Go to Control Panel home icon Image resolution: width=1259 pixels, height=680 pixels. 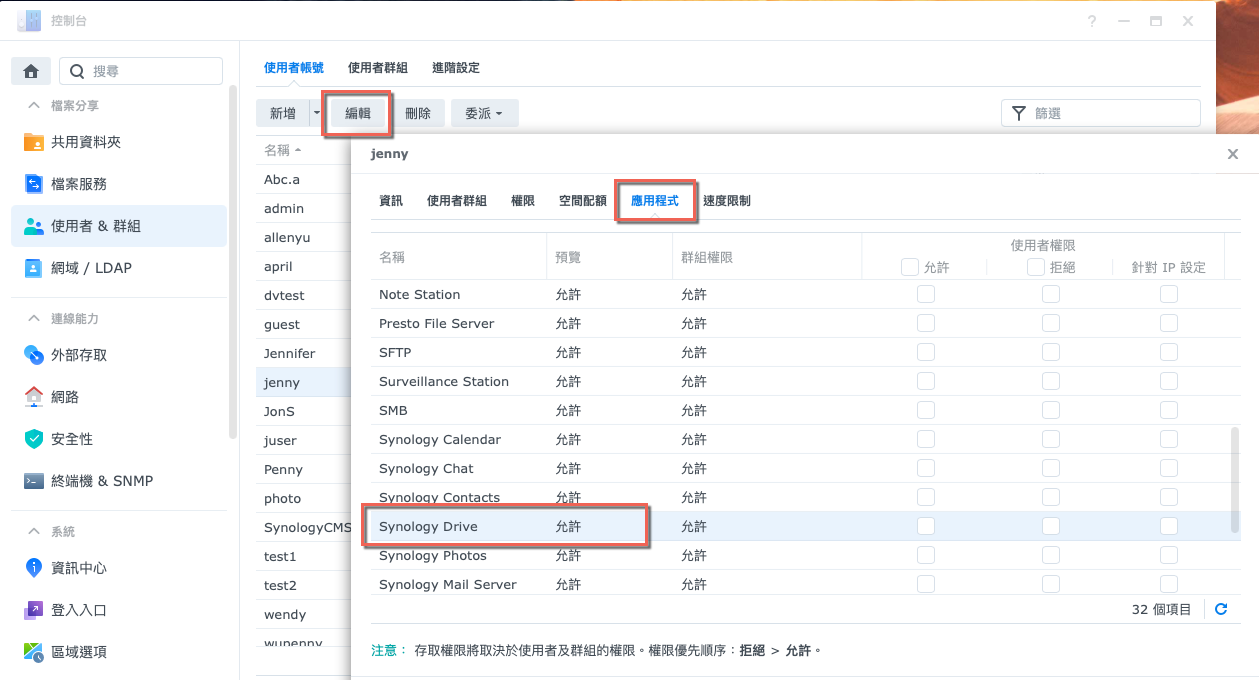tap(31, 71)
